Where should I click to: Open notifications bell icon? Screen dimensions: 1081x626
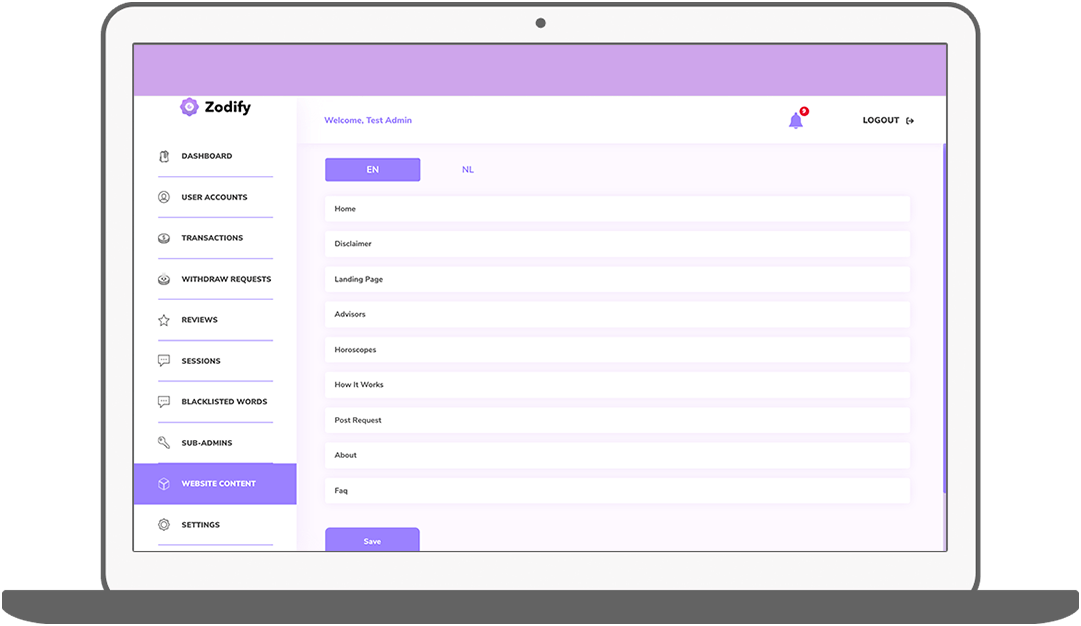click(796, 121)
